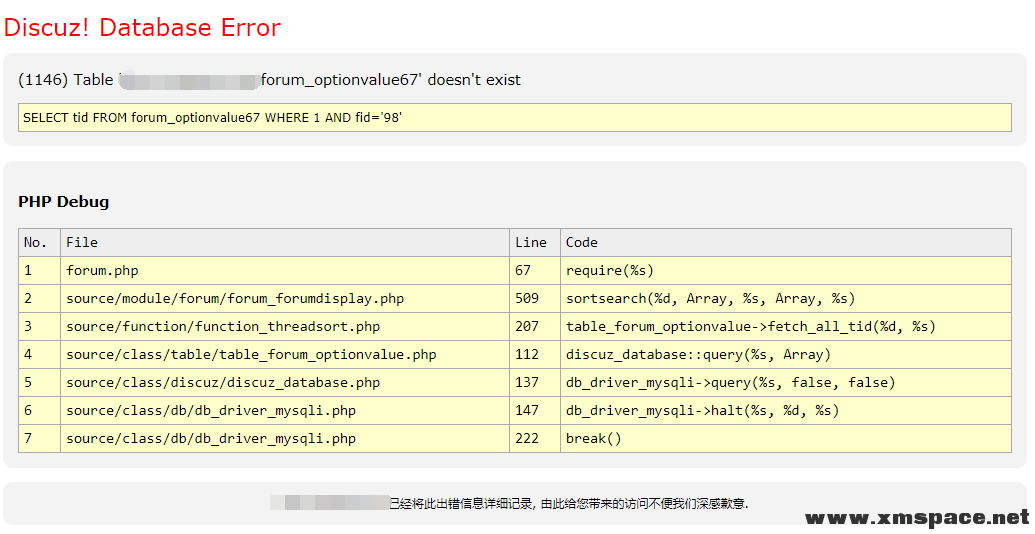This screenshot has height=534, width=1035.
Task: Click the table_forum_optionvalue->fetch_all_tid code cell
Action: click(x=785, y=326)
